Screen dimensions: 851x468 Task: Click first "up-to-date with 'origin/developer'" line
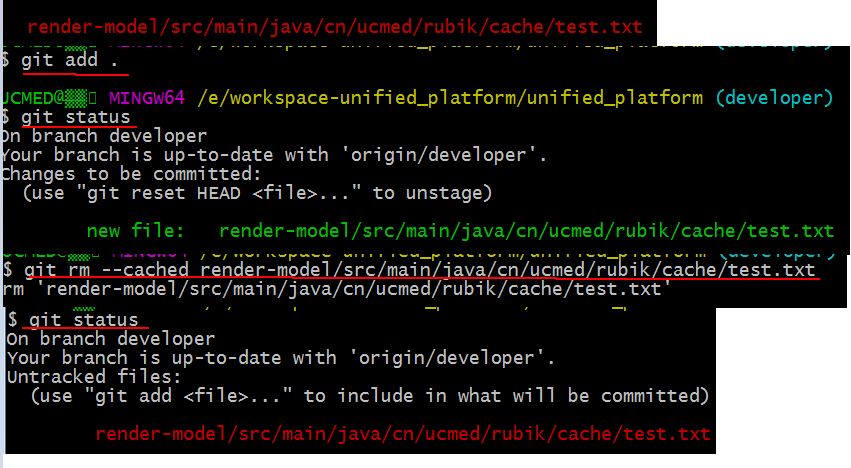point(273,155)
